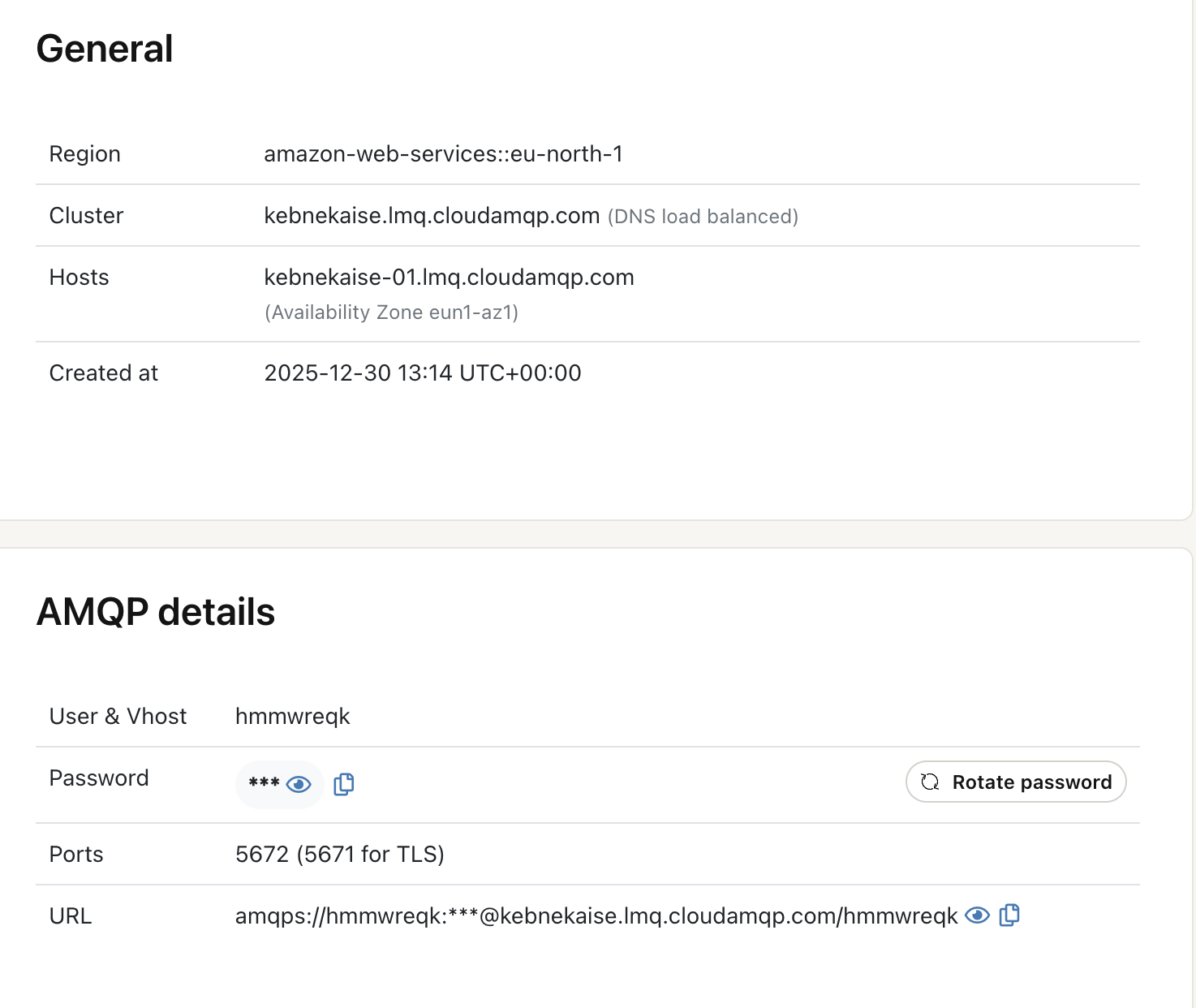The width and height of the screenshot is (1196, 1008).
Task: Click the region value amazon-web-services::eu-north-1
Action: point(443,153)
